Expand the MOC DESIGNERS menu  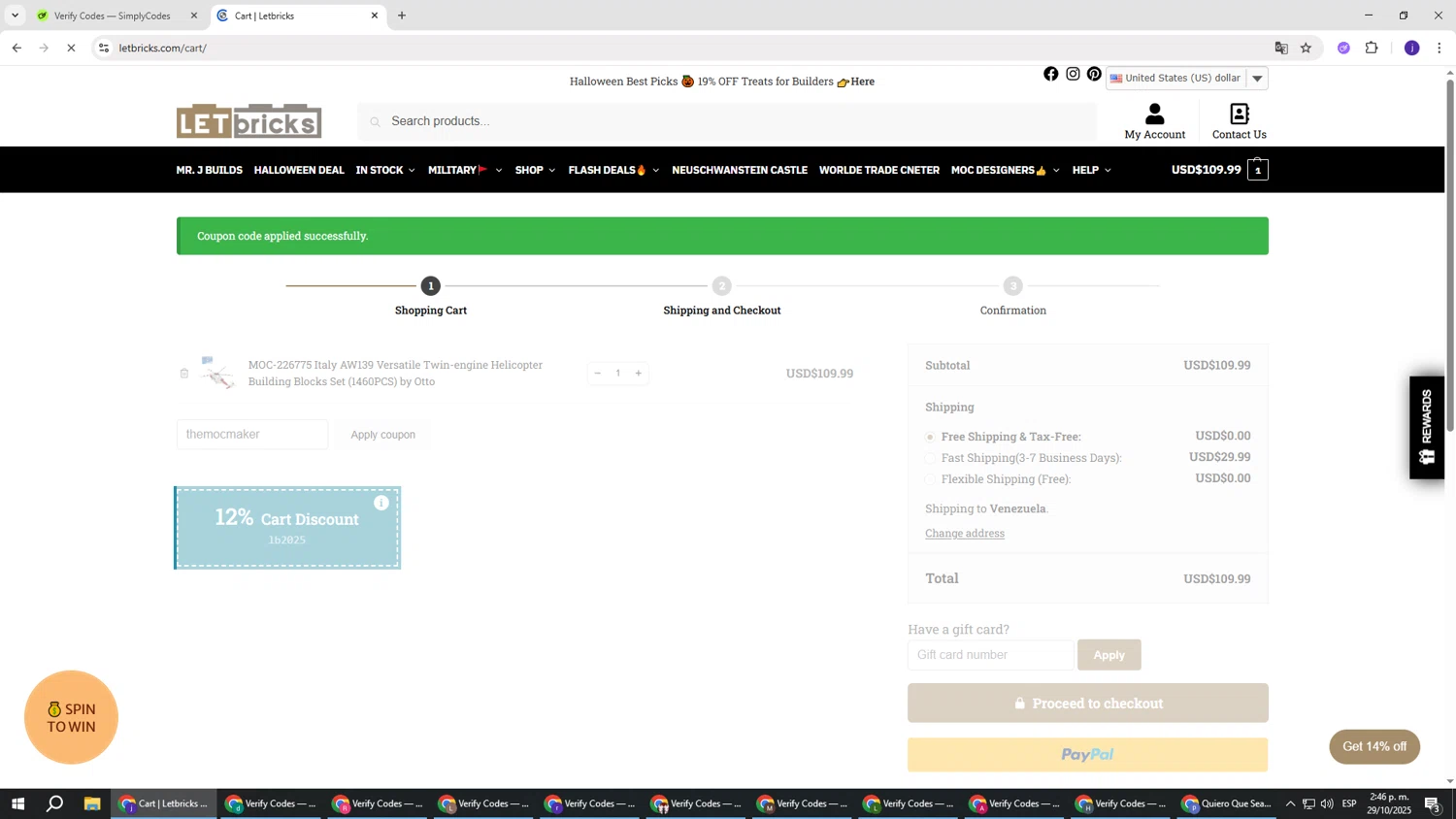pos(1006,170)
